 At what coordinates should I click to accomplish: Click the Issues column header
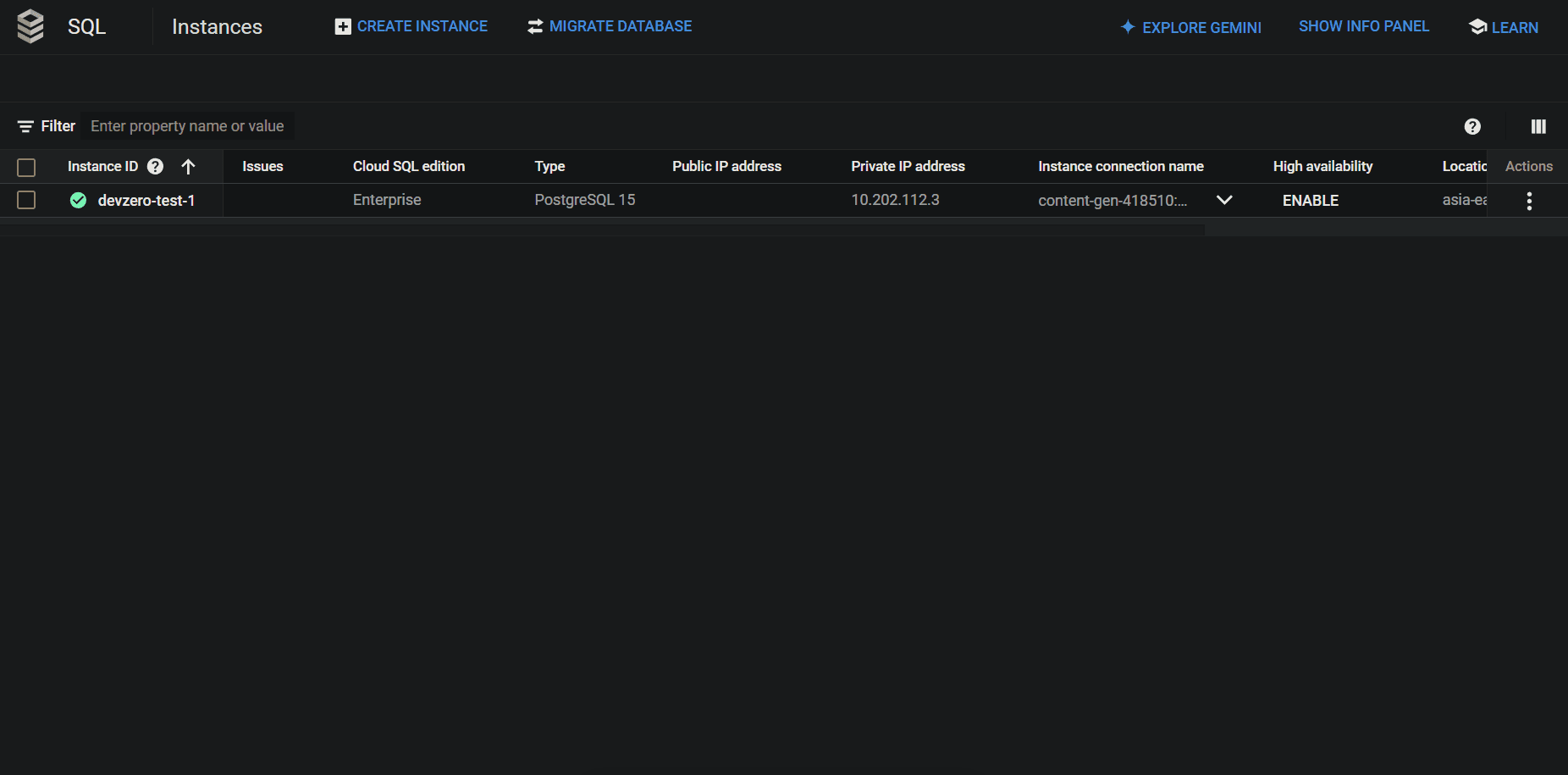pos(262,166)
